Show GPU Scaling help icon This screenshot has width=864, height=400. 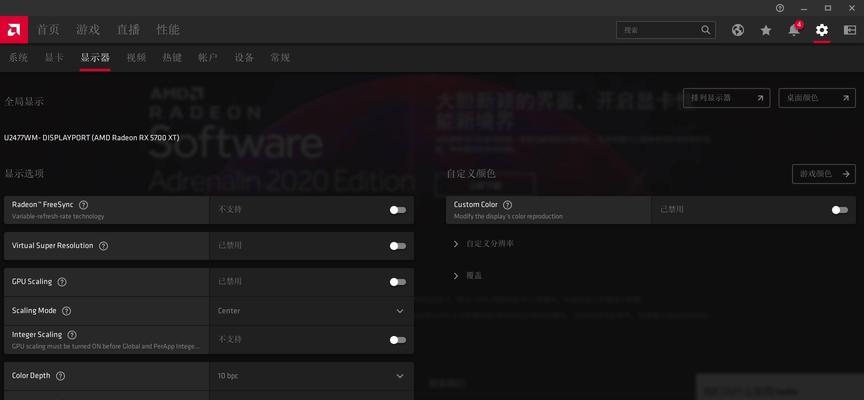[62, 282]
